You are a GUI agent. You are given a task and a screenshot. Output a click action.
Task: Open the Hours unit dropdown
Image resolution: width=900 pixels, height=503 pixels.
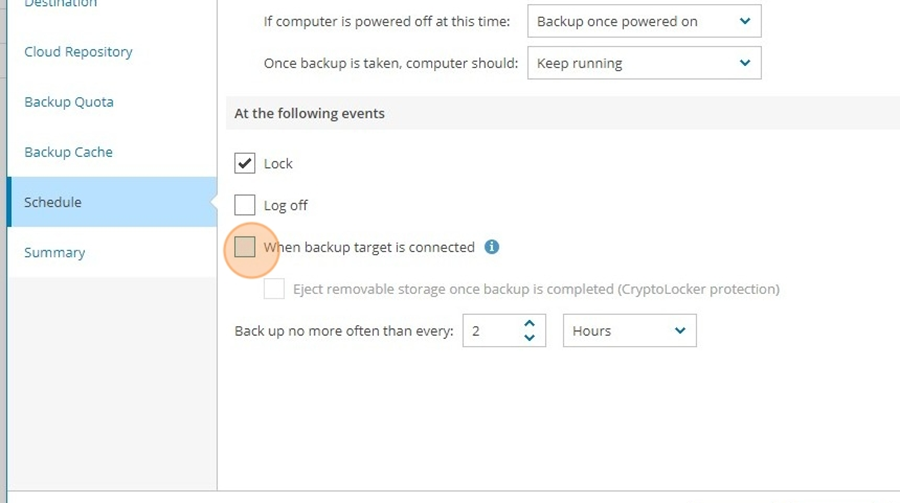pyautogui.click(x=630, y=331)
